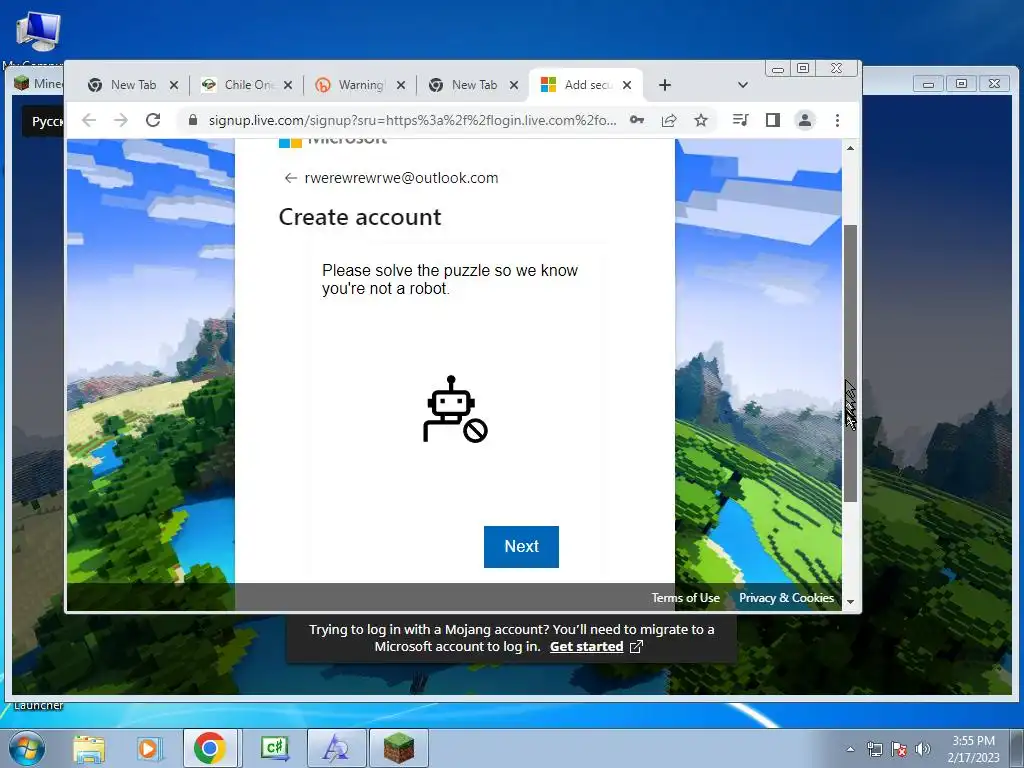Click the scrollbar down arrow
The image size is (1024, 768).
(x=850, y=601)
